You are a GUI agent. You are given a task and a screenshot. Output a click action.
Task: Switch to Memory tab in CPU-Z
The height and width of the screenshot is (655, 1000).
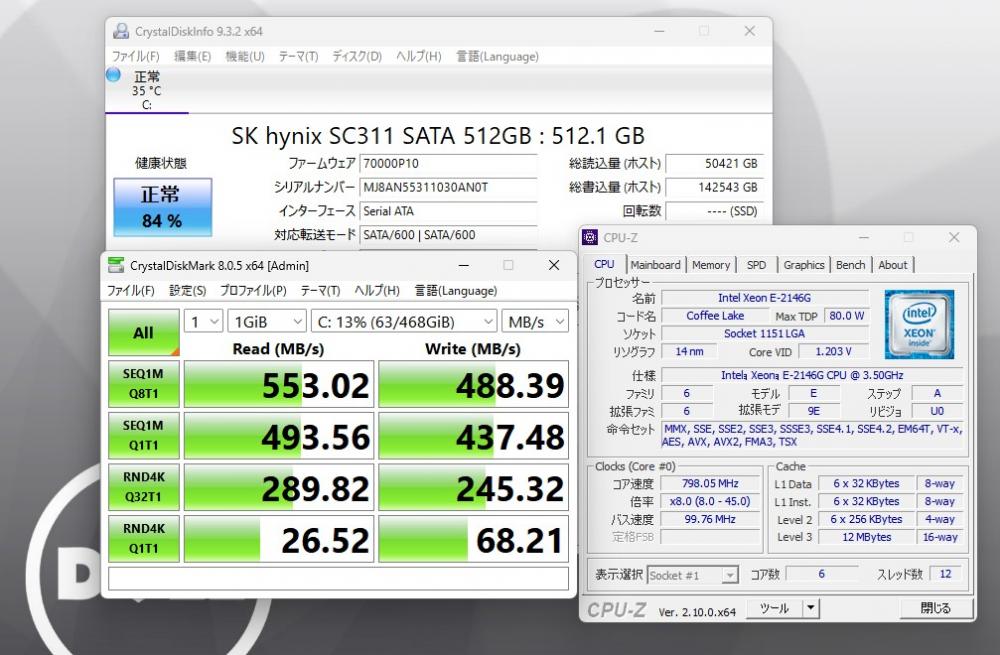710,265
